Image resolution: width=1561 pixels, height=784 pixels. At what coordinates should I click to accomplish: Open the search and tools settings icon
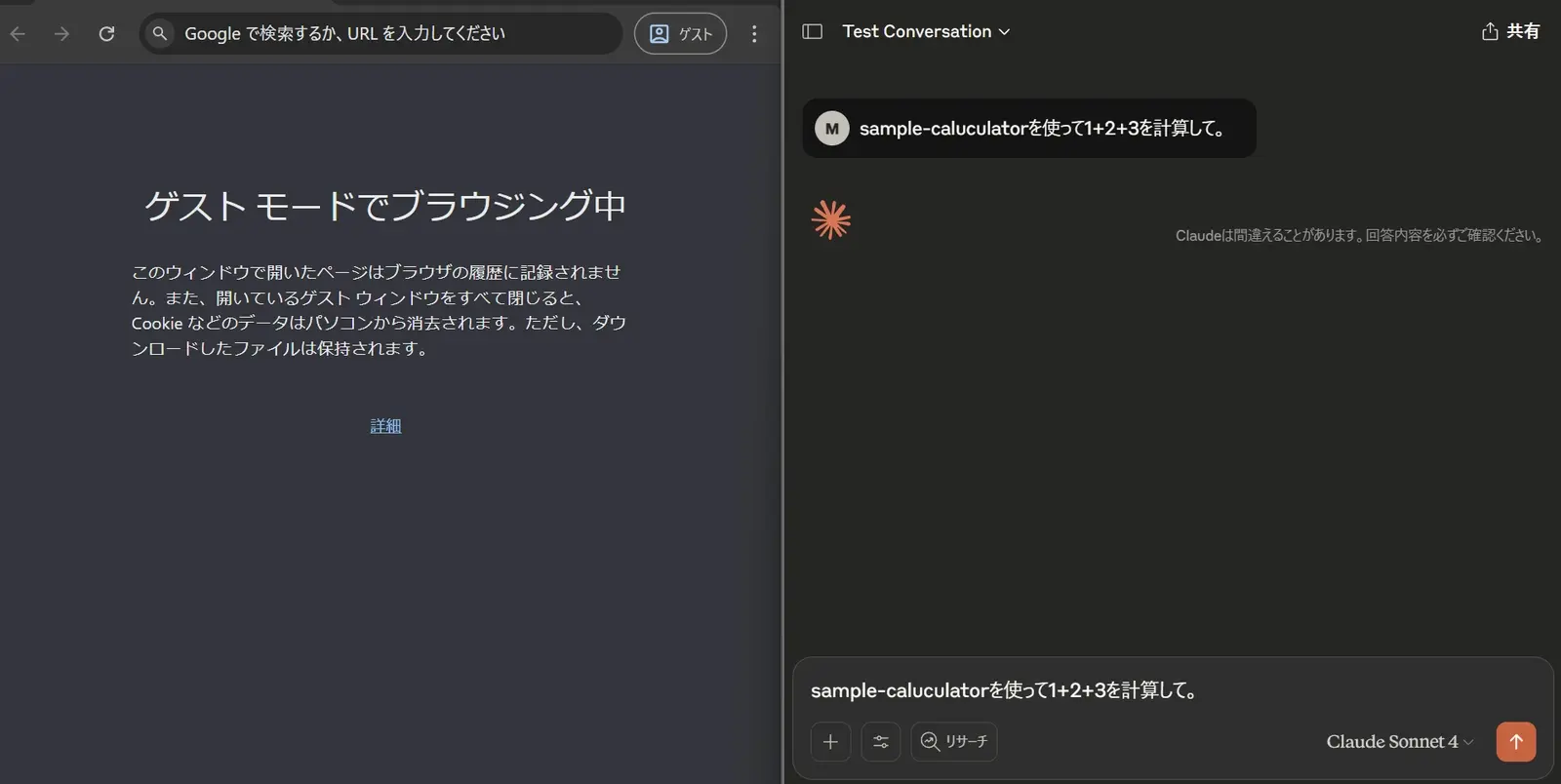point(881,742)
